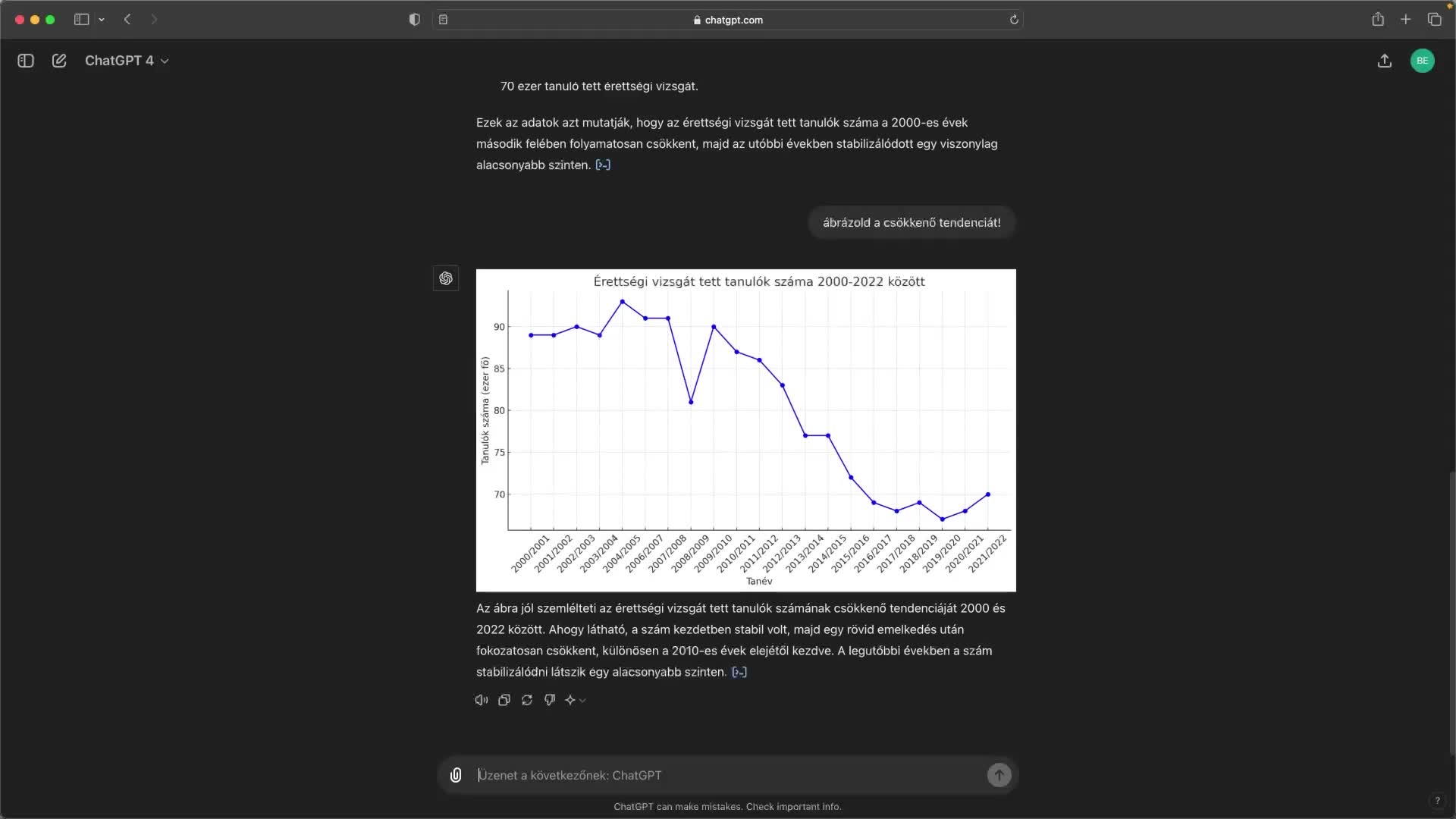Click the ChatGPT assistant logo avatar
The height and width of the screenshot is (819, 1456).
(x=446, y=278)
